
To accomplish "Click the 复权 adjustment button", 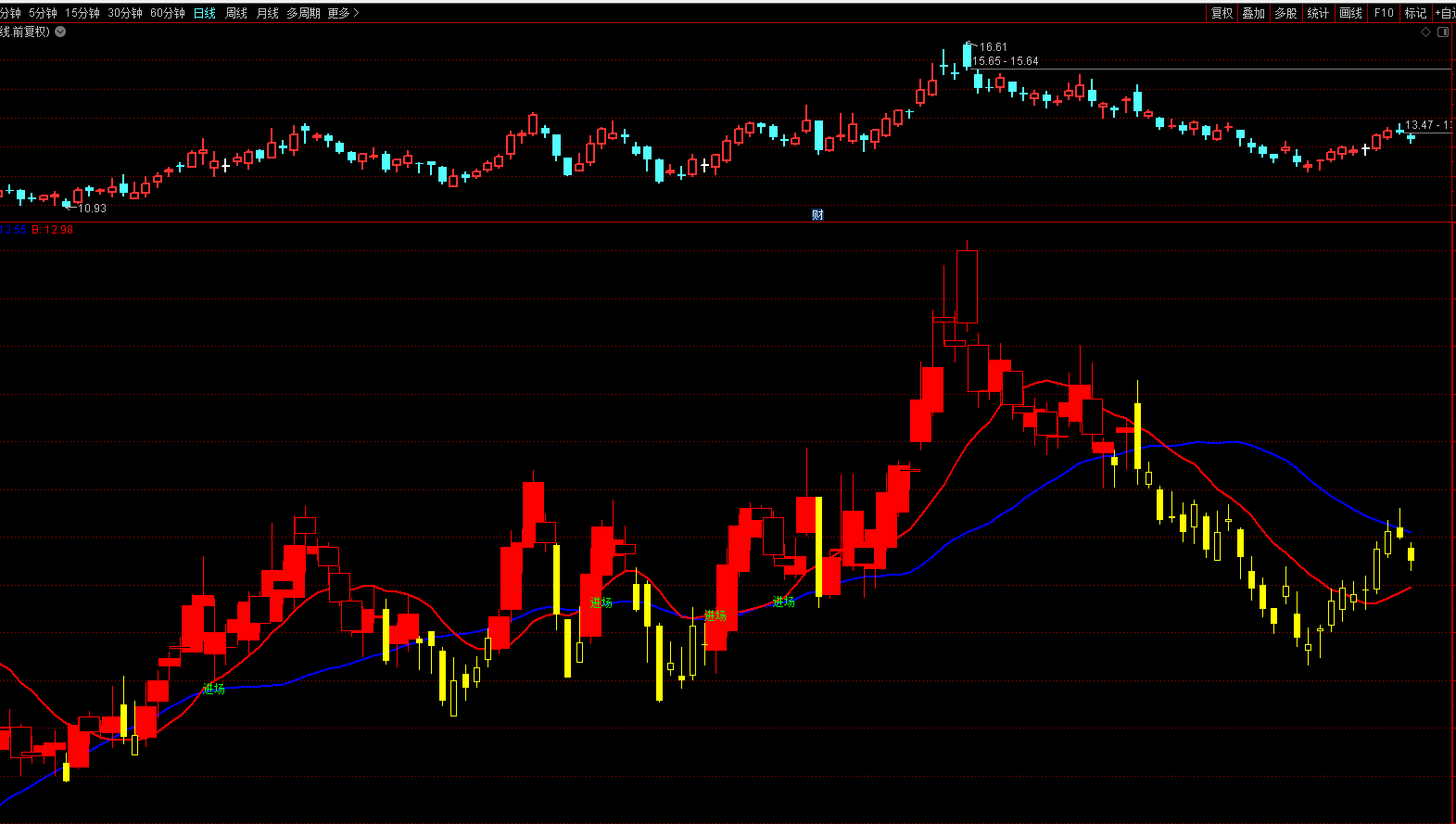I will pos(1222,13).
